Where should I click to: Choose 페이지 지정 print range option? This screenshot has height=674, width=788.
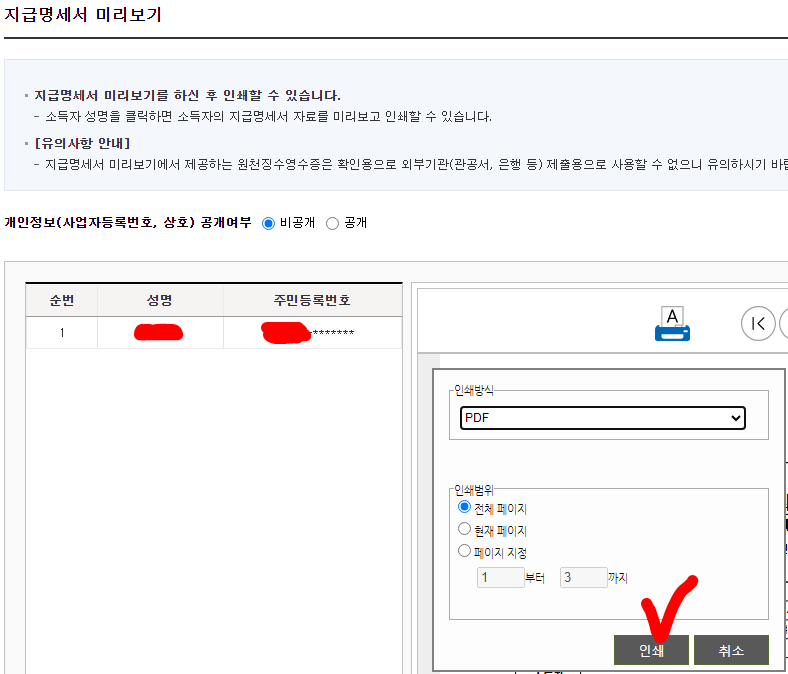pyautogui.click(x=464, y=551)
